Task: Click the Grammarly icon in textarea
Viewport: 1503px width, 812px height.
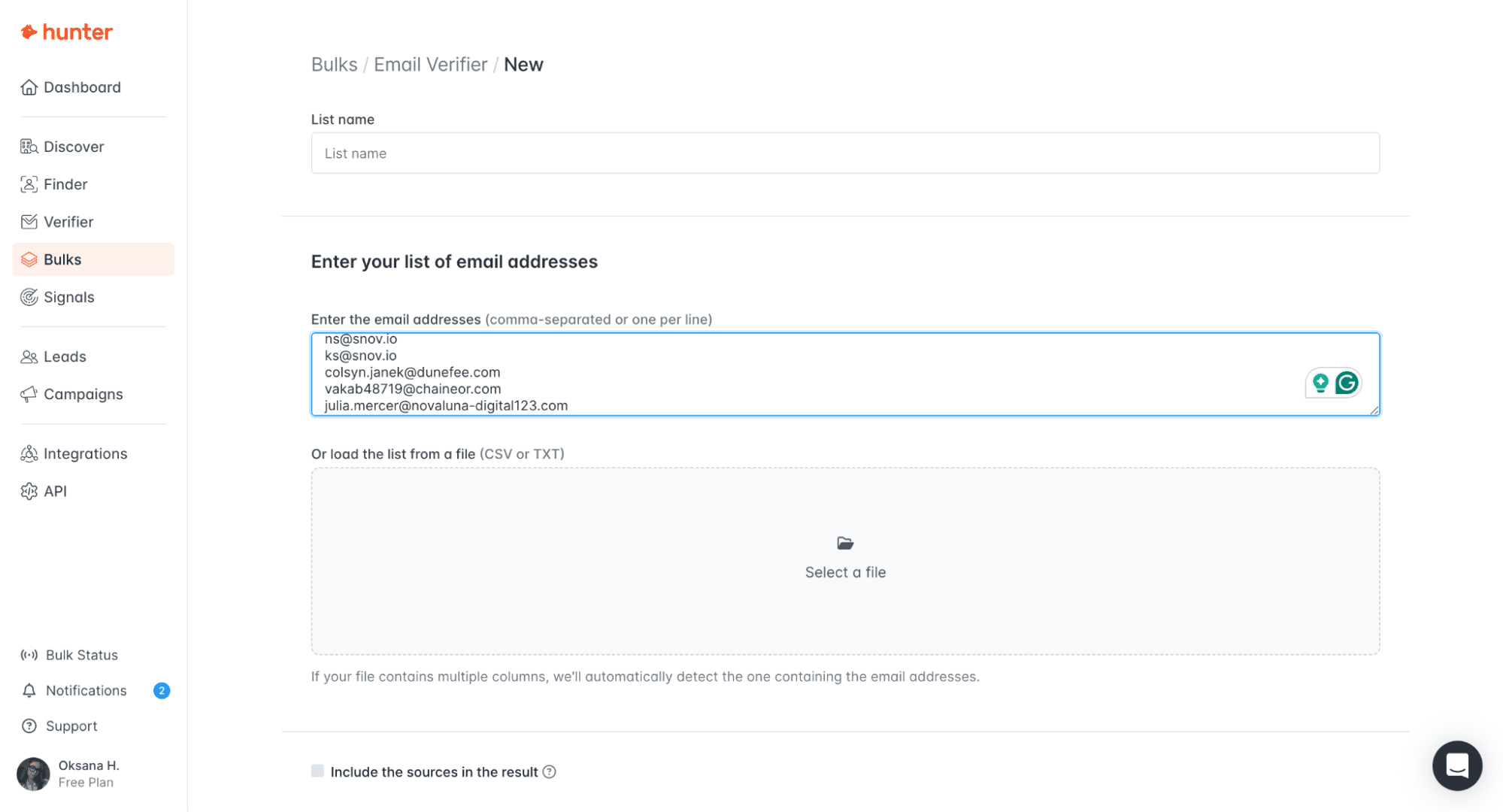Action: click(x=1347, y=383)
